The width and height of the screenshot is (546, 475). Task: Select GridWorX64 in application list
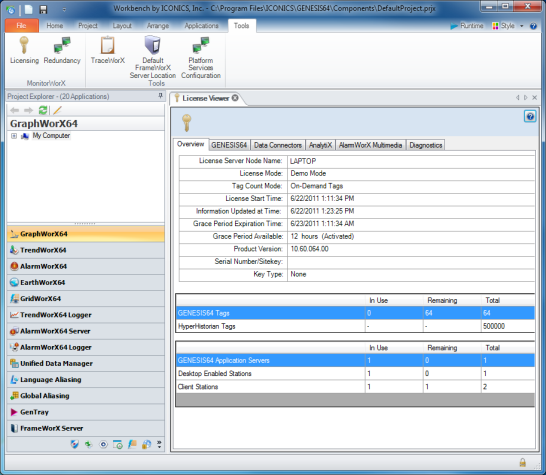[x=86, y=298]
